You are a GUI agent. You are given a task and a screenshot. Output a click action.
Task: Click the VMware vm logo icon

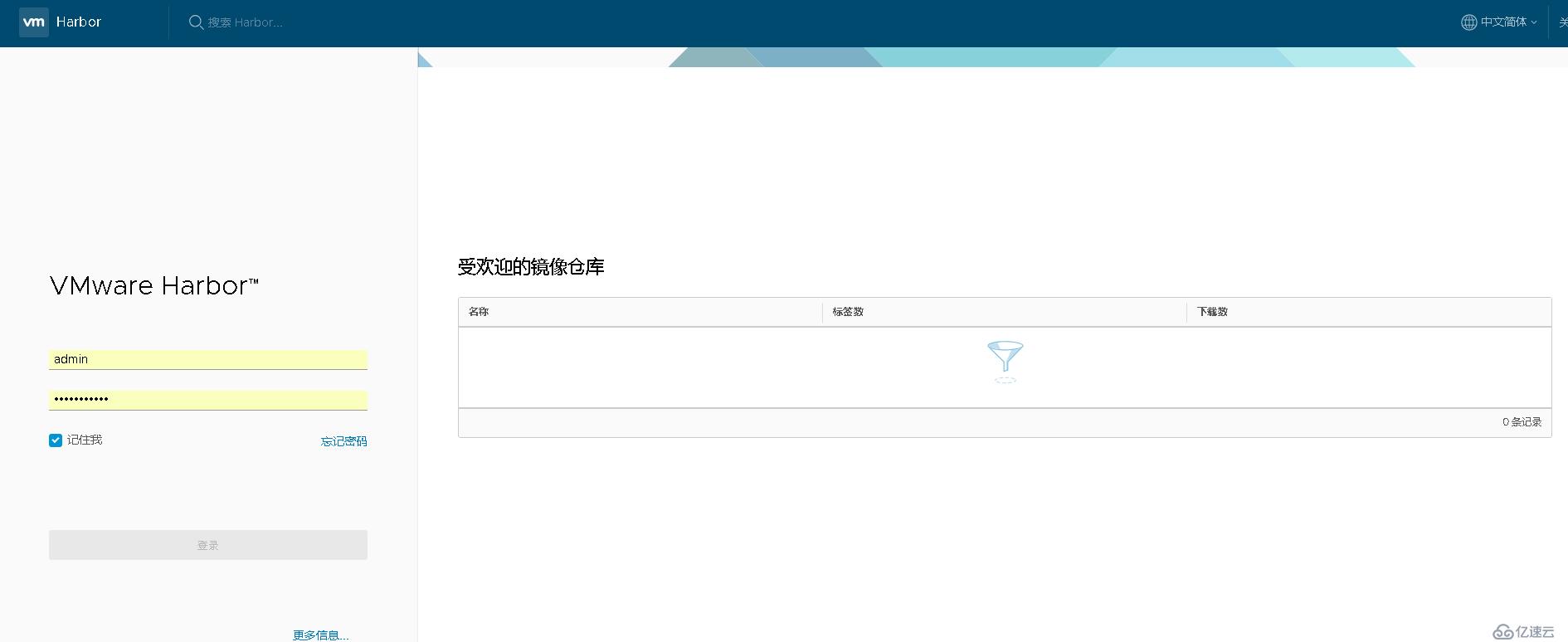pos(34,22)
